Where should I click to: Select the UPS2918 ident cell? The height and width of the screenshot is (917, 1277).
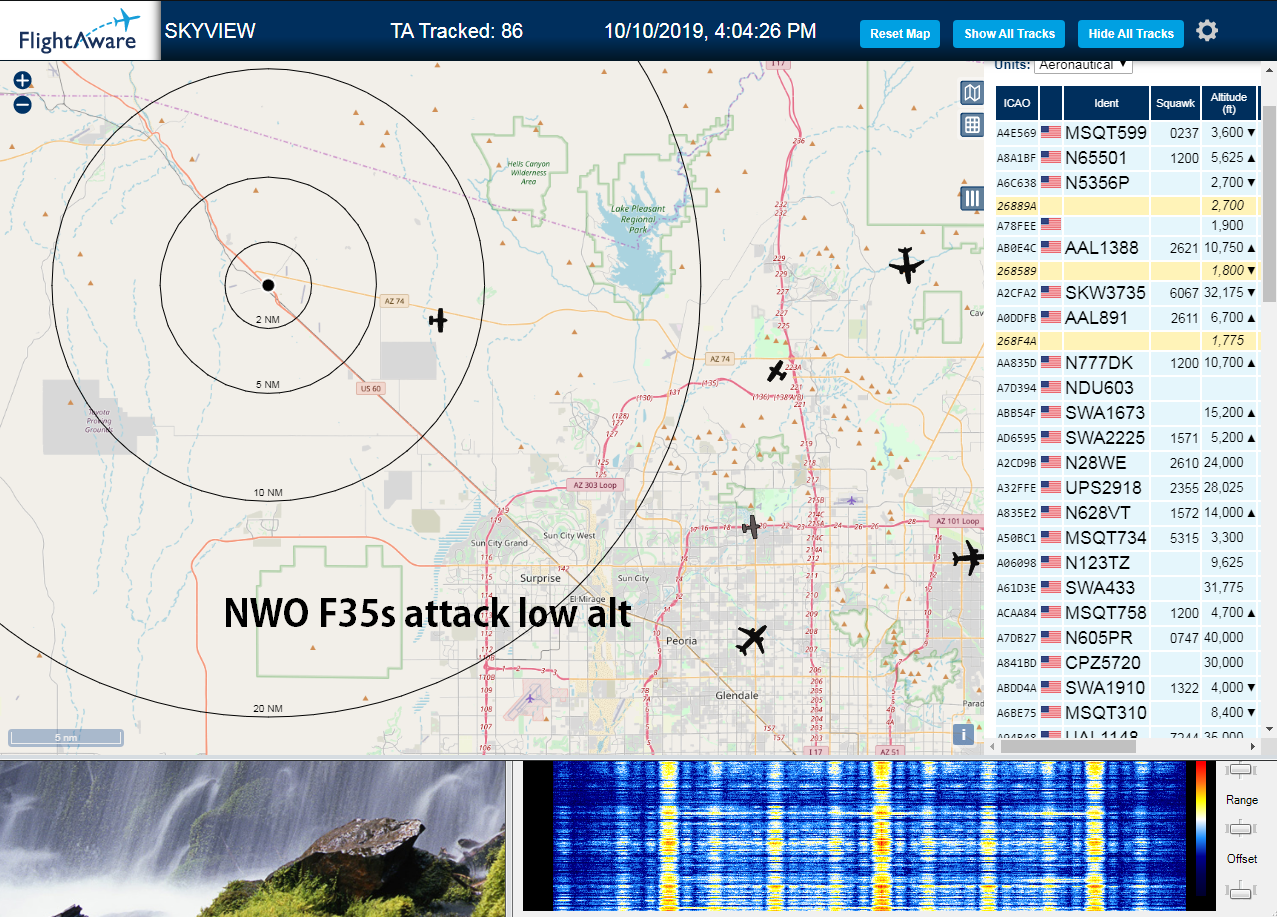coord(1107,487)
